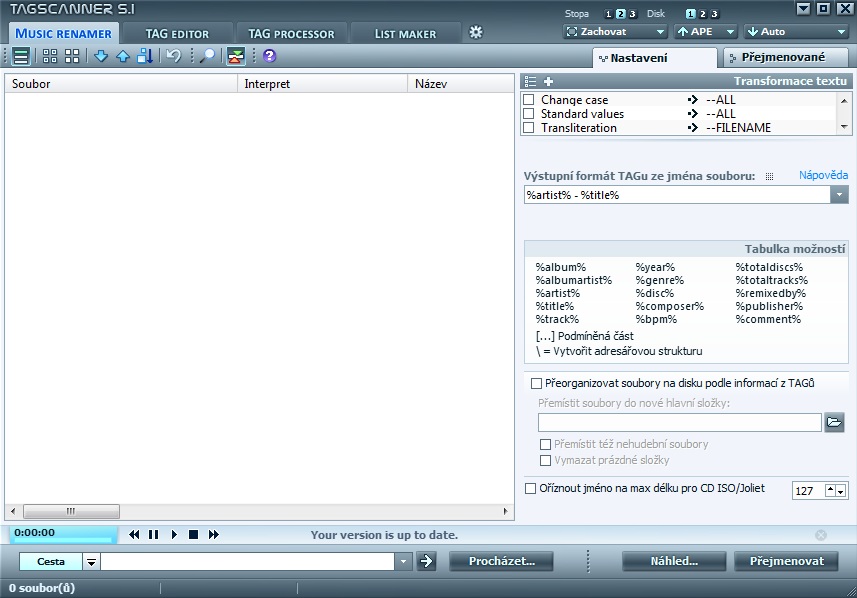Open the Nápověda help link

[x=823, y=175]
